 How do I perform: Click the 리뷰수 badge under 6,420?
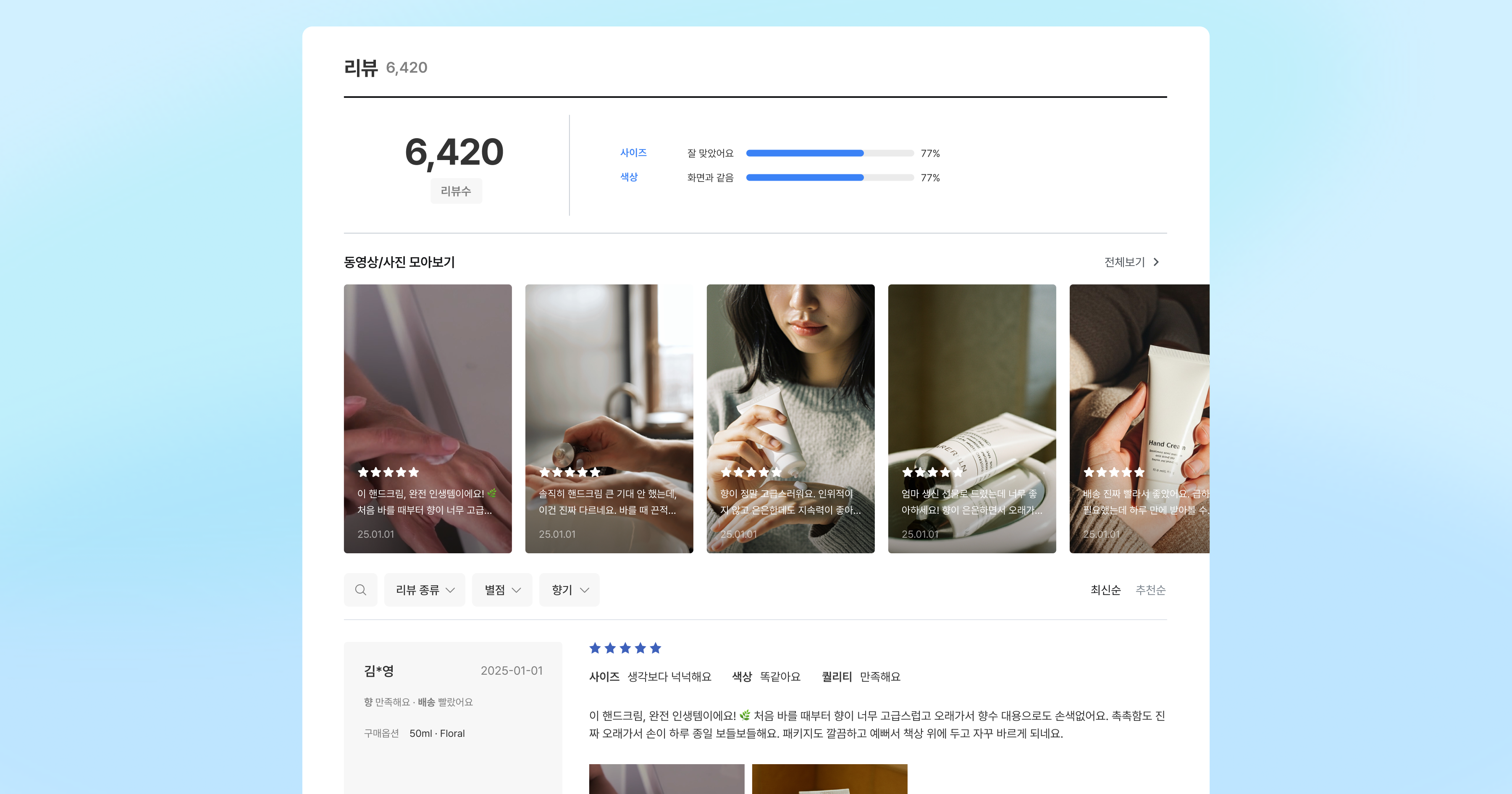(456, 191)
